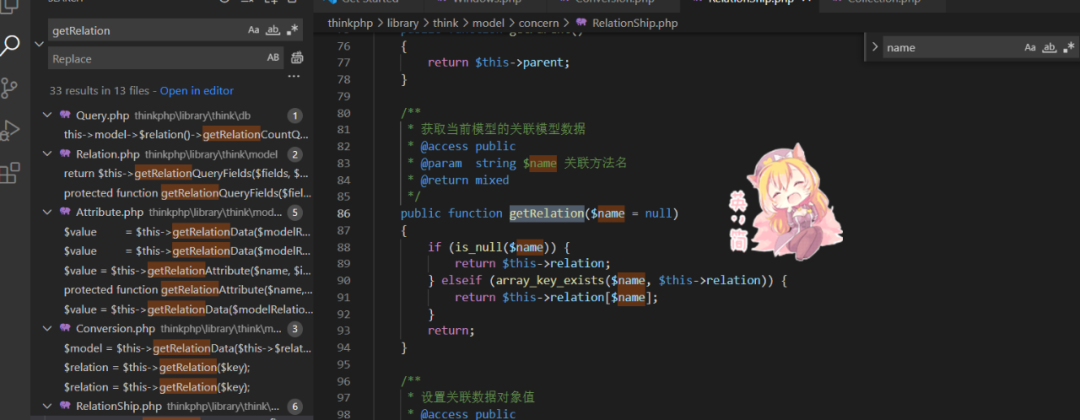The width and height of the screenshot is (1080, 420).
Task: Toggle Match Case in the sidebar search field
Action: (254, 30)
